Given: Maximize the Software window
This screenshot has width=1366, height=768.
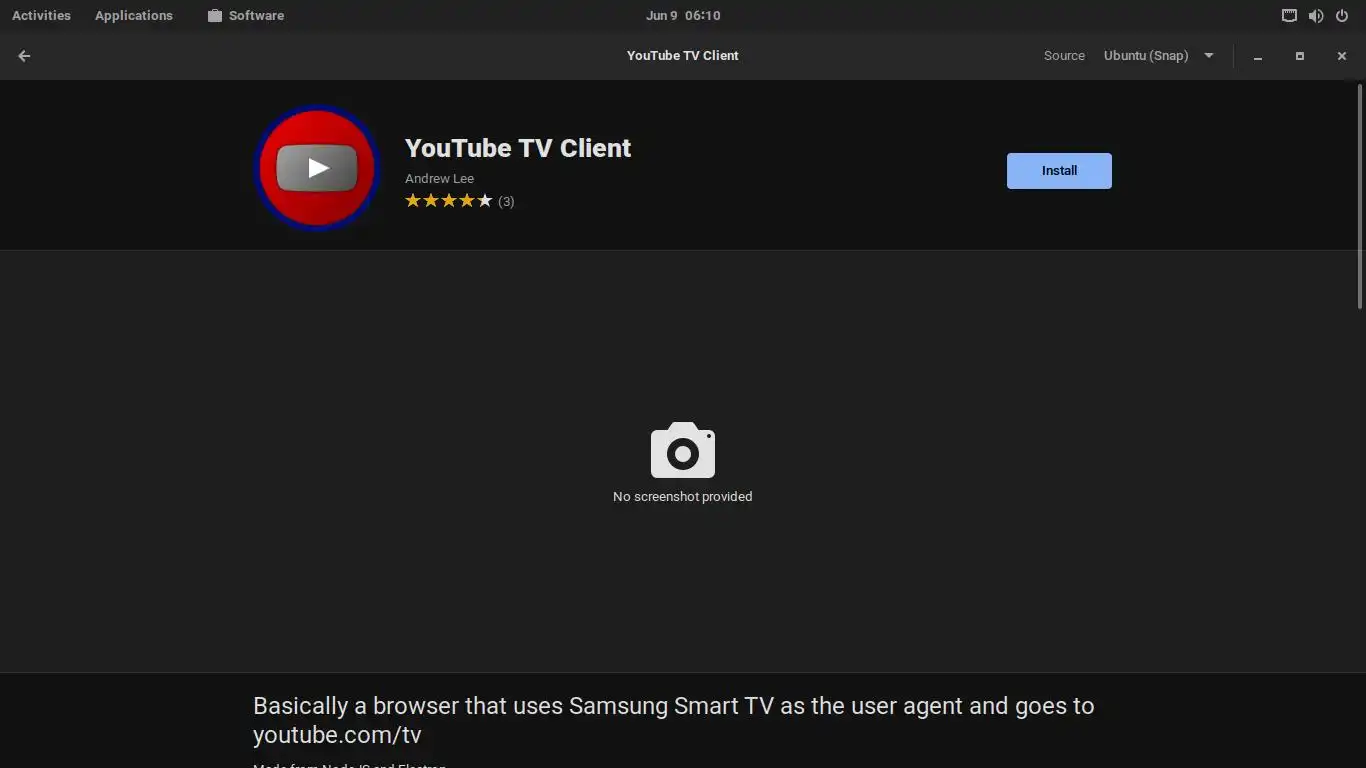Looking at the screenshot, I should pos(1300,56).
